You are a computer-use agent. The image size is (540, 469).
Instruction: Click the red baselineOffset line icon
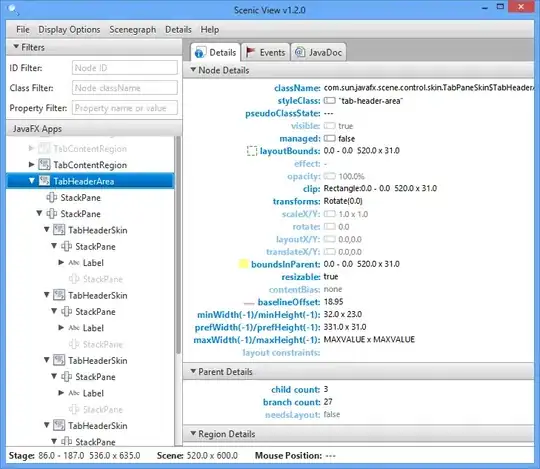pyautogui.click(x=249, y=303)
